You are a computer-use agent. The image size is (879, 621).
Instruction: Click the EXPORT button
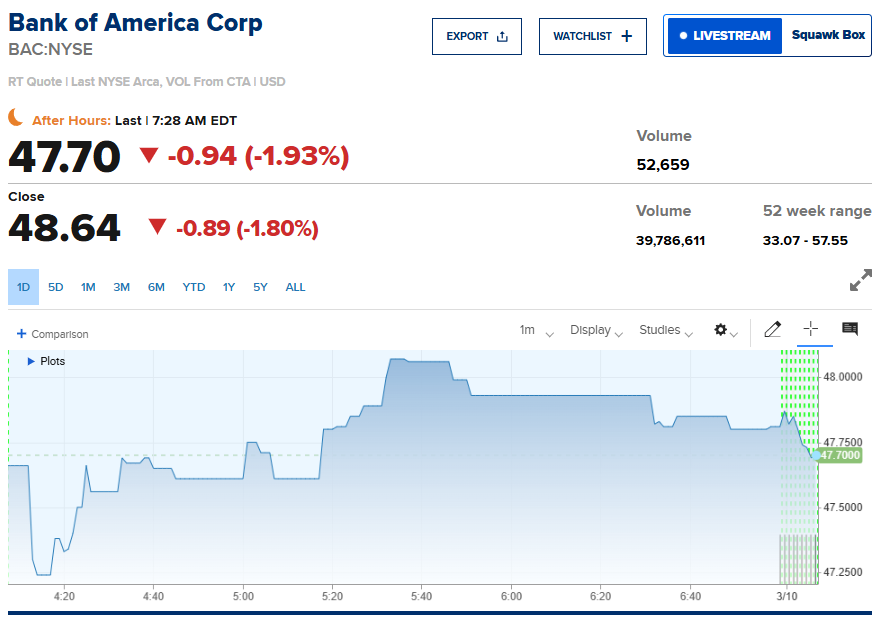[477, 36]
